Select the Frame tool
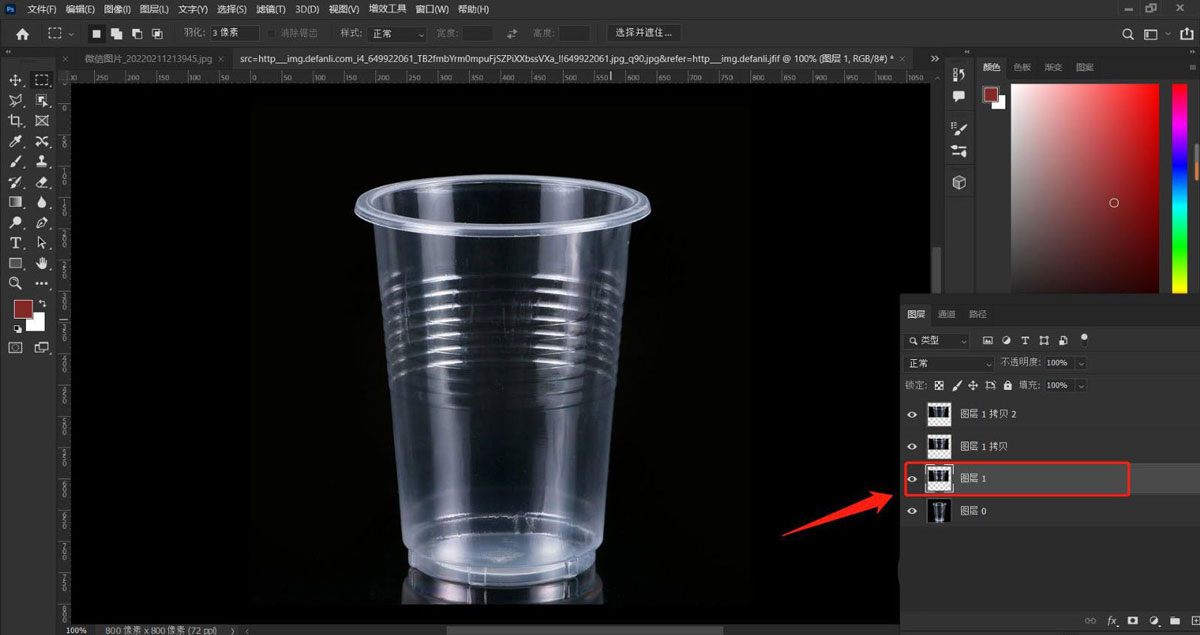This screenshot has width=1200, height=635. [42, 121]
